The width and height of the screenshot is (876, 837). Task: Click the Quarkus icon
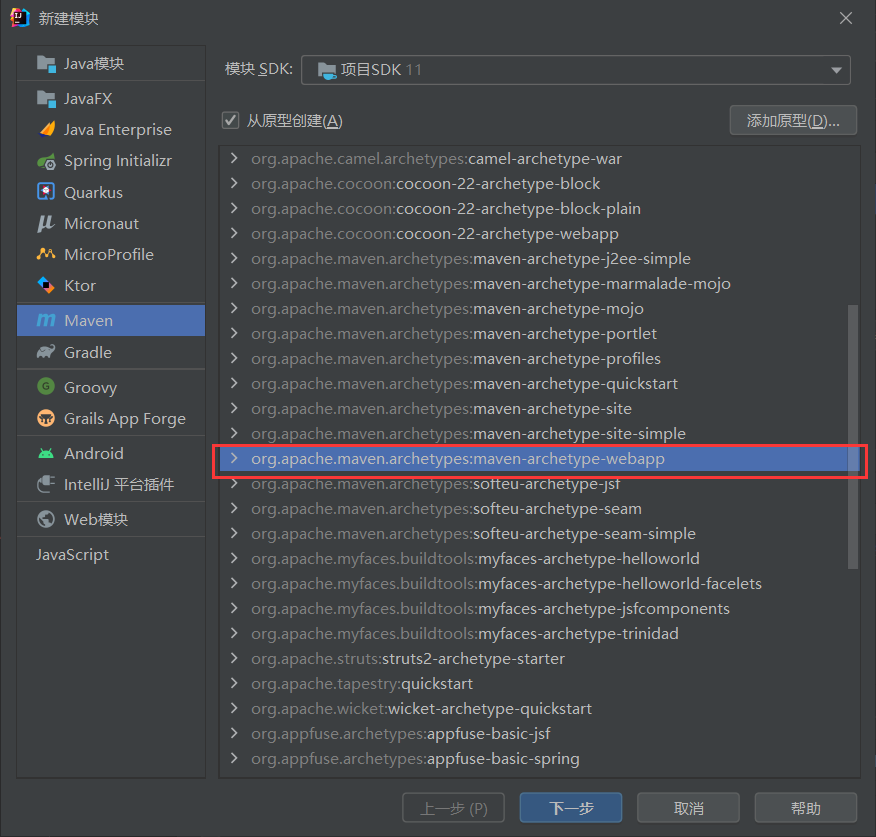[46, 192]
